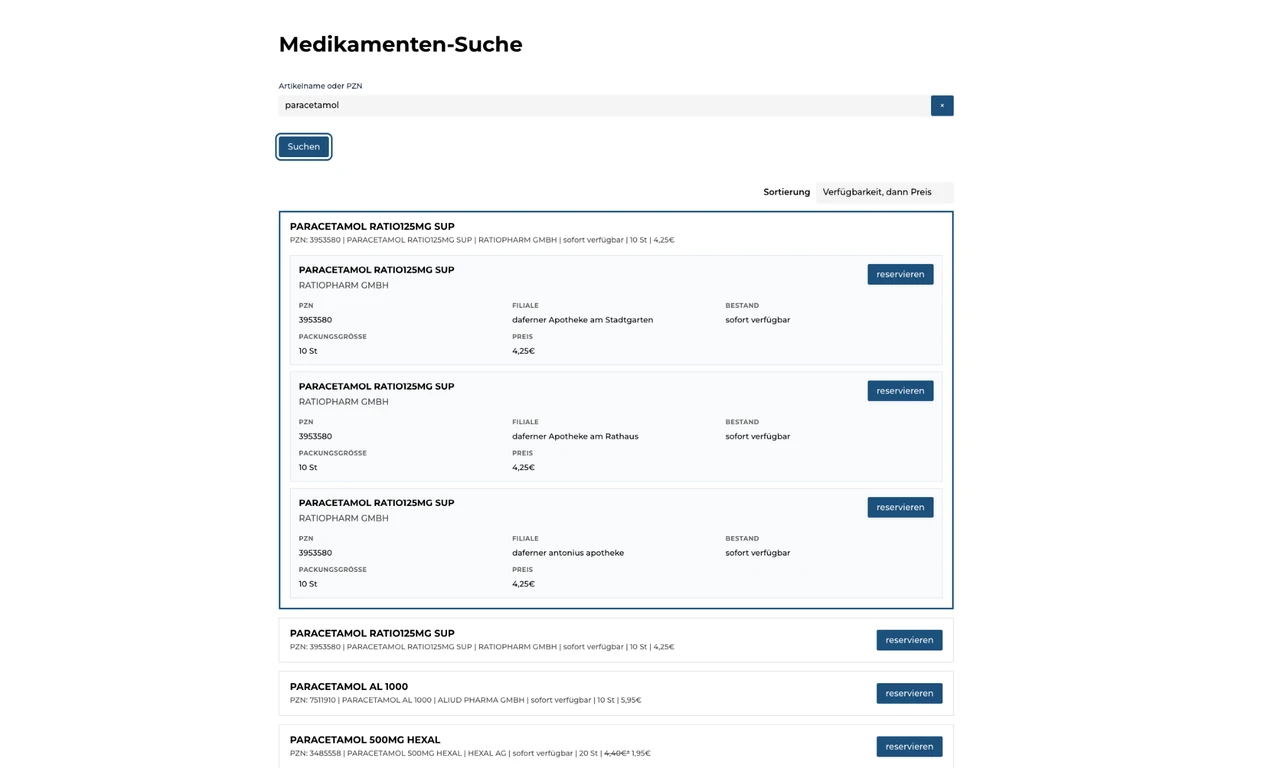This screenshot has width=1280, height=768.
Task: Click the expanded group's summary line with PZN 3953580
Action: pos(482,240)
